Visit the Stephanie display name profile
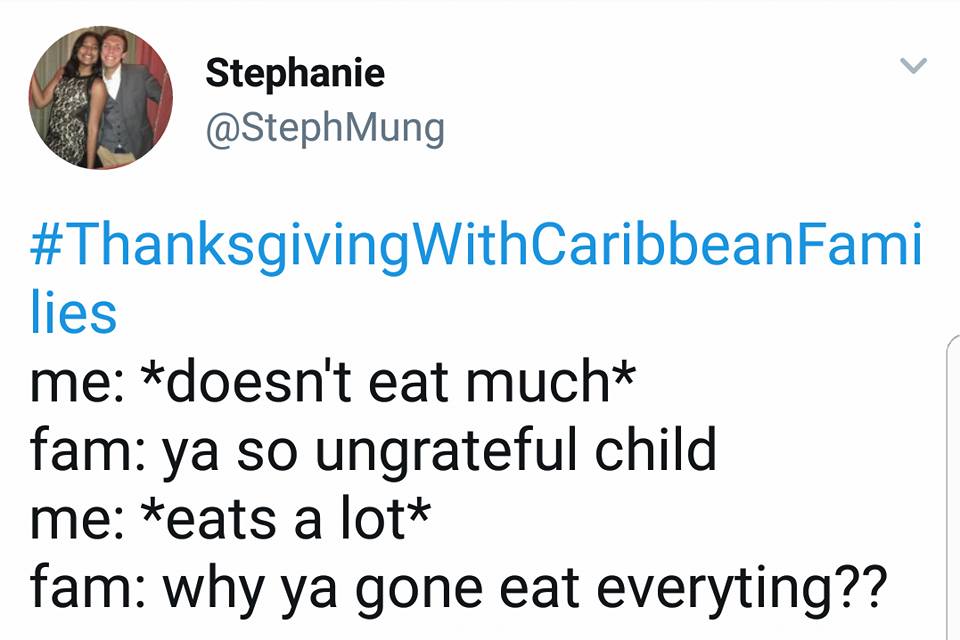The height and width of the screenshot is (640, 960). click(295, 73)
